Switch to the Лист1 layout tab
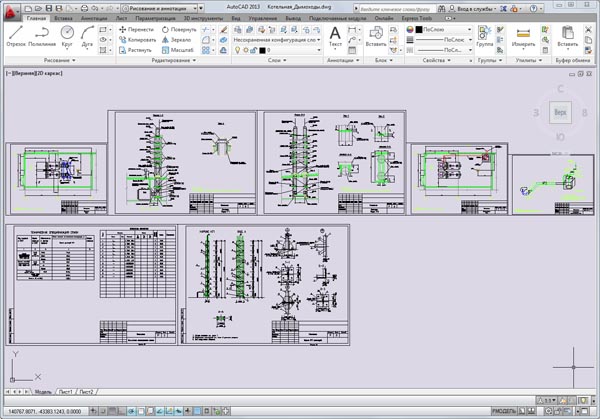The height and width of the screenshot is (419, 600). (x=69, y=392)
